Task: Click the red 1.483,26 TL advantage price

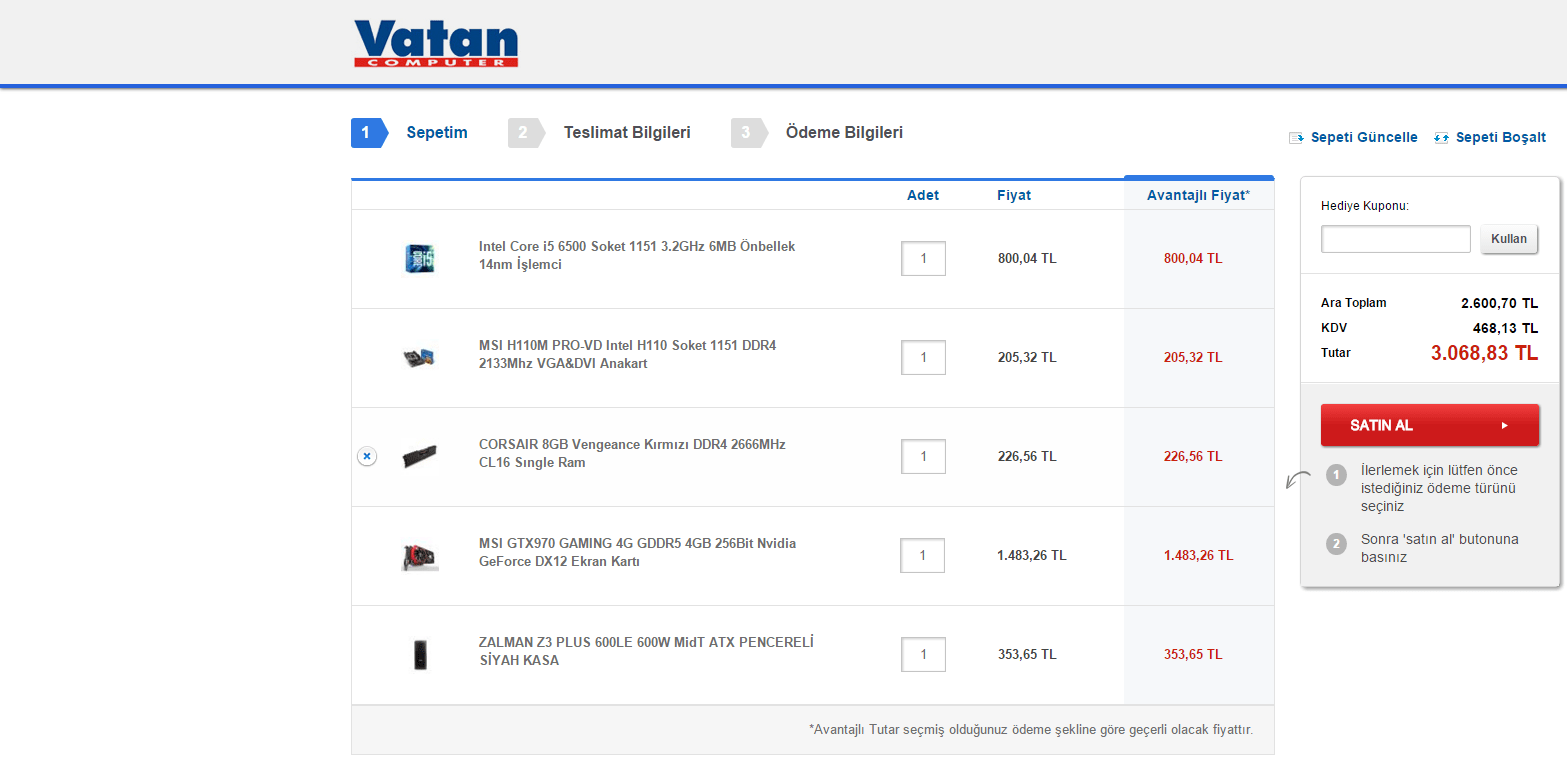Action: (1198, 555)
